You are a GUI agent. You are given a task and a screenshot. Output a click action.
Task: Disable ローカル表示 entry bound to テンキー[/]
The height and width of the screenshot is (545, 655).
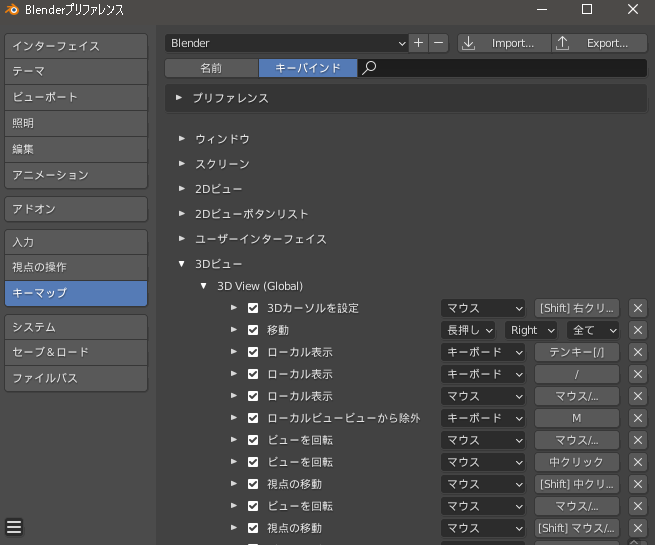pos(253,352)
